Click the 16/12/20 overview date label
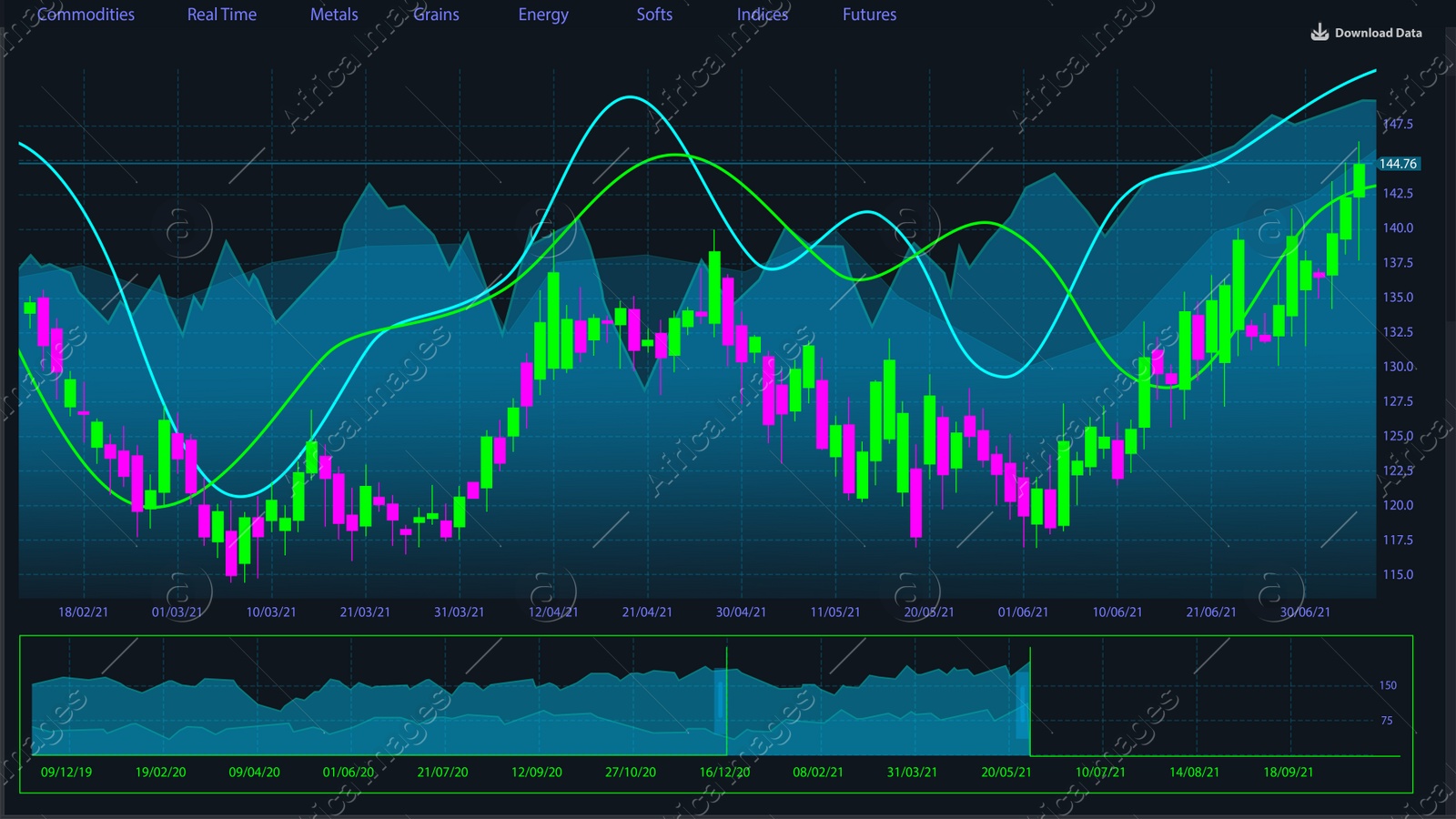Image resolution: width=1456 pixels, height=819 pixels. pos(724,772)
